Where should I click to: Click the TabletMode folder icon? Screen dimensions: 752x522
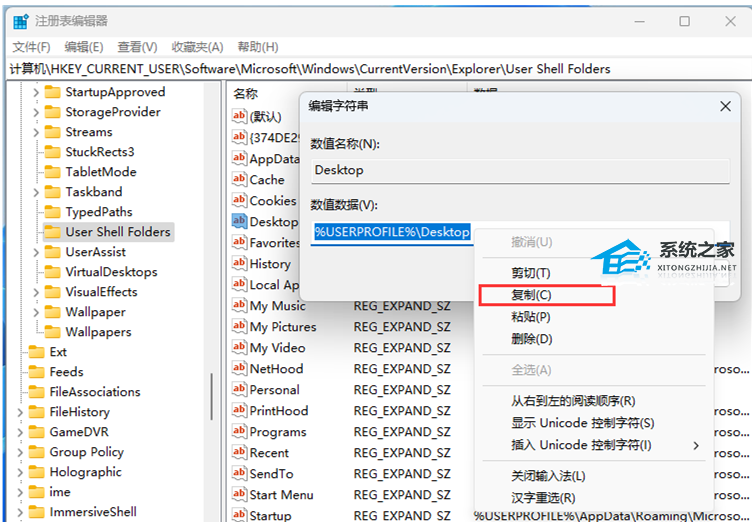(x=52, y=172)
